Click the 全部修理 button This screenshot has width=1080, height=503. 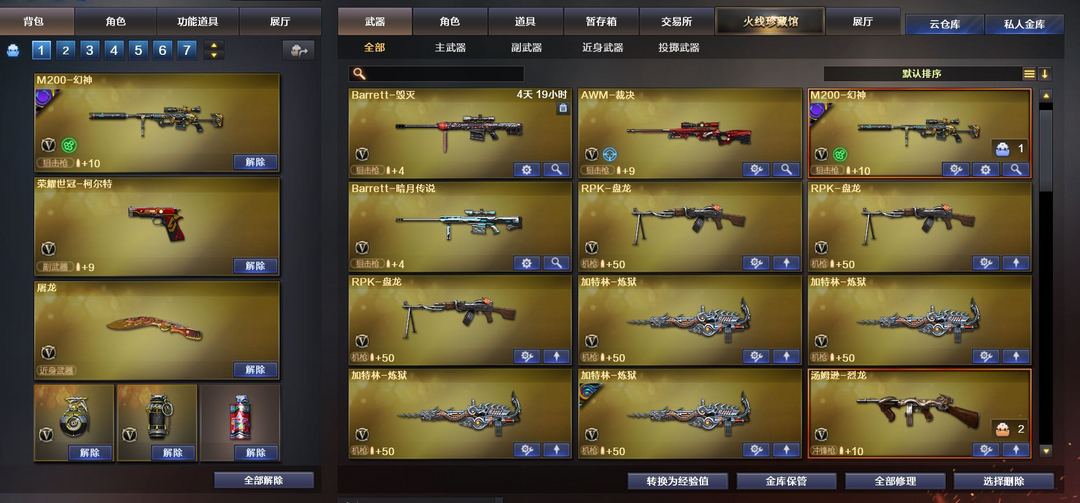[895, 481]
